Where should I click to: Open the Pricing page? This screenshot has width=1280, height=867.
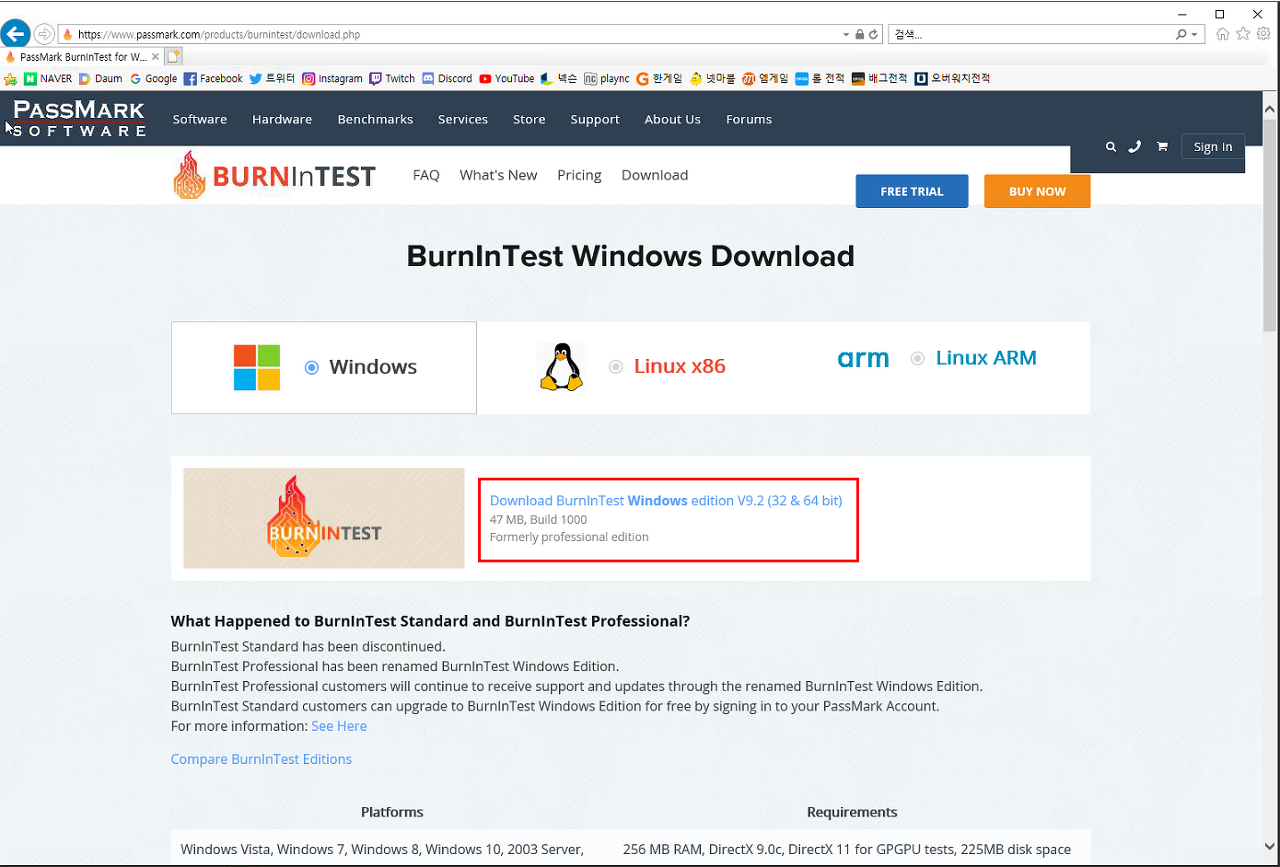coord(579,175)
